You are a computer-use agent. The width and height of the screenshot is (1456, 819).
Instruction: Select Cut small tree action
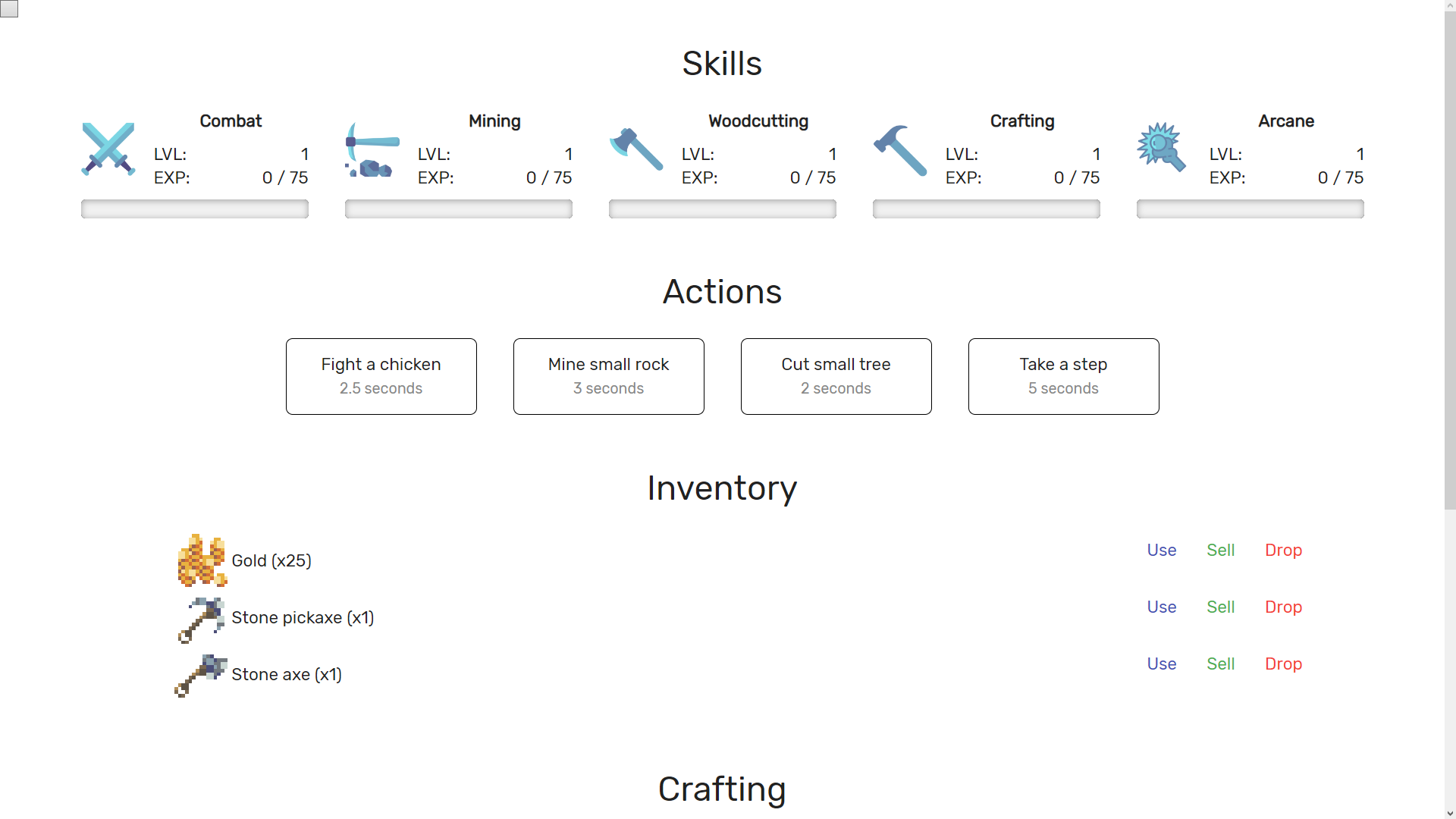[836, 376]
